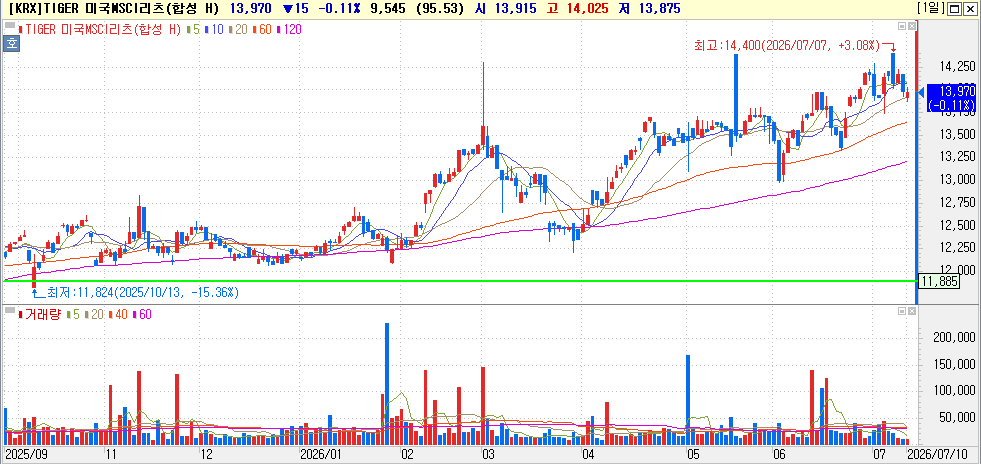Click the 고 14,025 high price
Image resolution: width=981 pixels, height=464 pixels.
(x=579, y=9)
